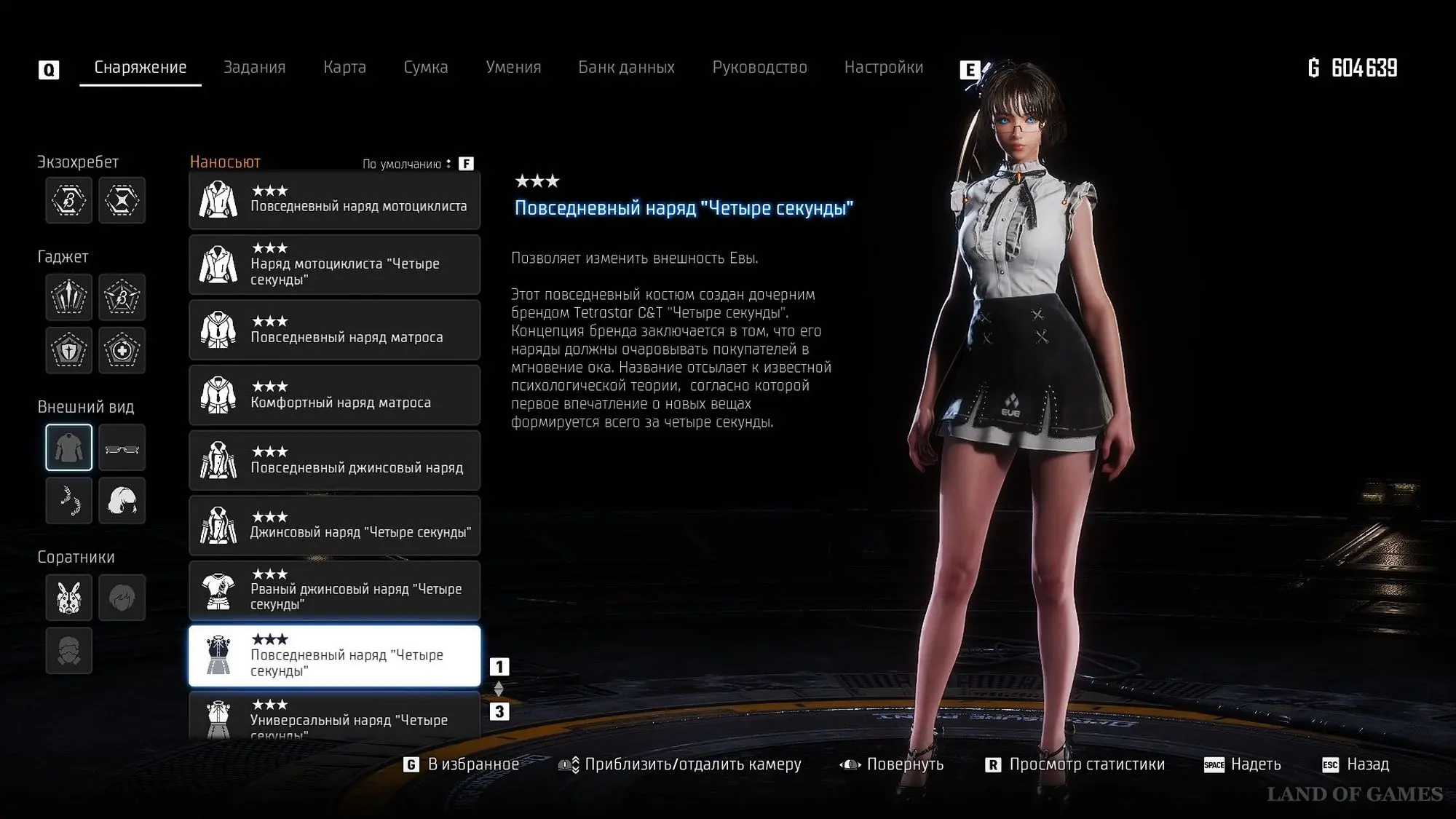Click the Внешний вид section label
The image size is (1456, 819).
86,407
